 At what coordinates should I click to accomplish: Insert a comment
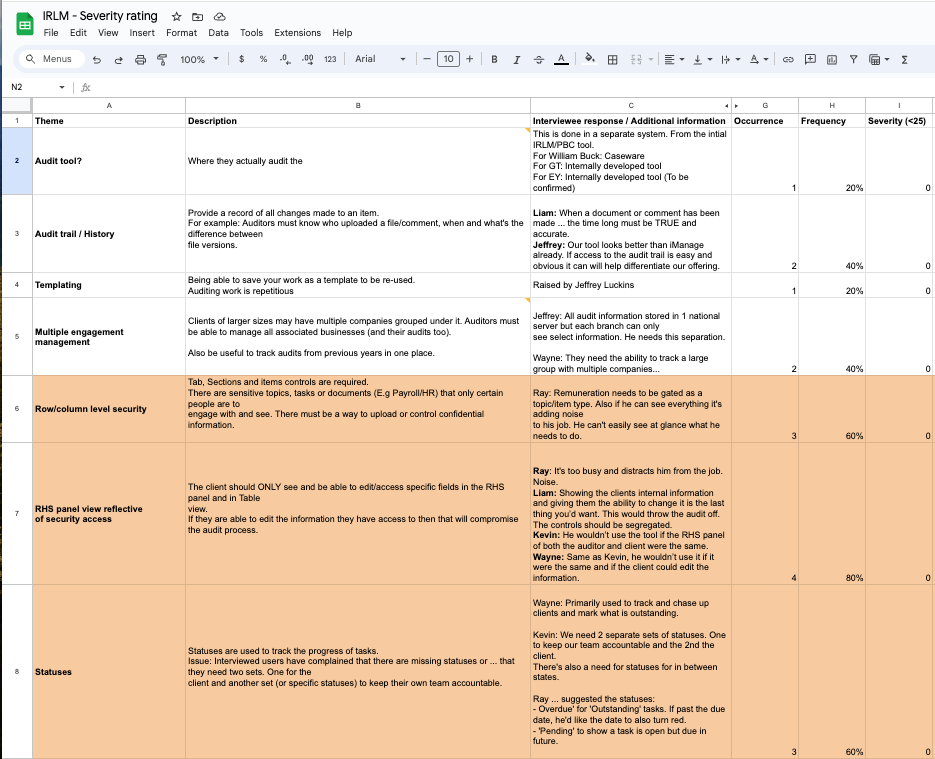click(x=810, y=59)
